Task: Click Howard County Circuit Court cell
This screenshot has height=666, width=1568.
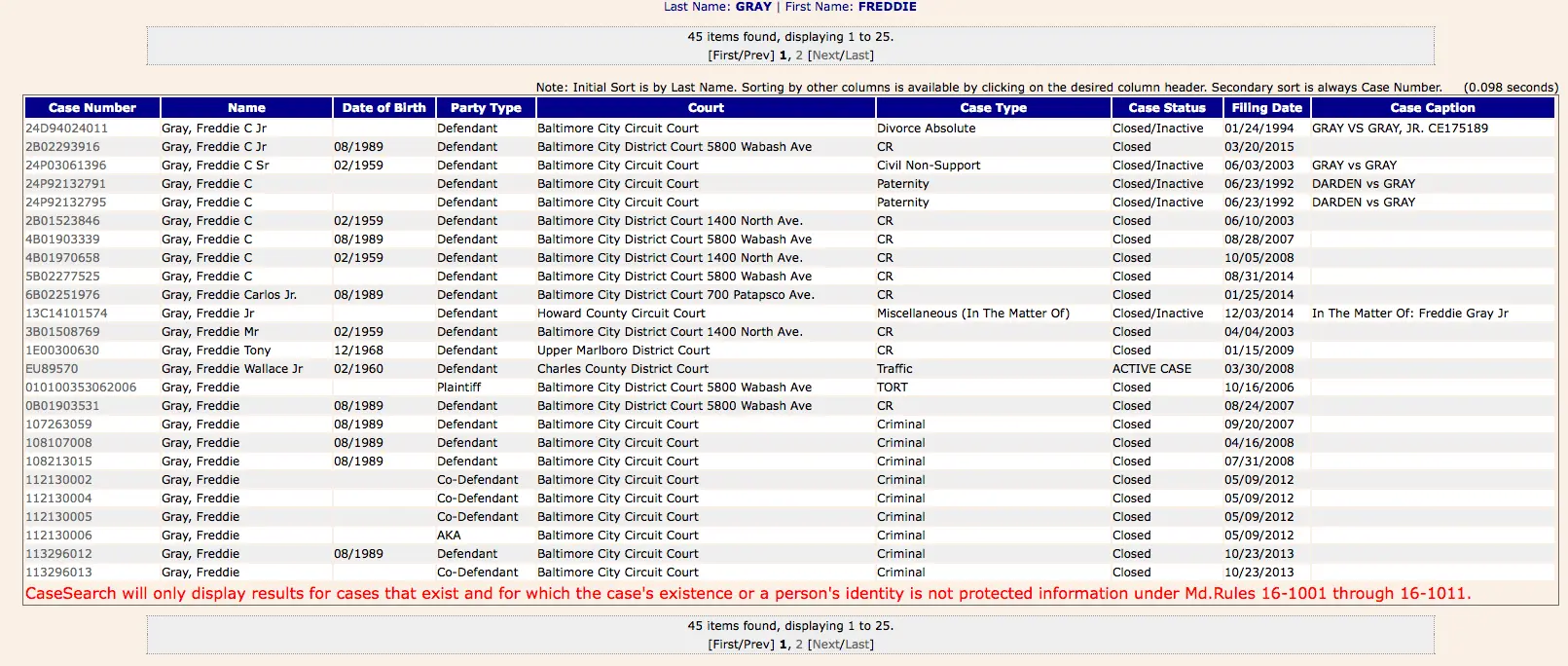Action: pyautogui.click(x=621, y=314)
